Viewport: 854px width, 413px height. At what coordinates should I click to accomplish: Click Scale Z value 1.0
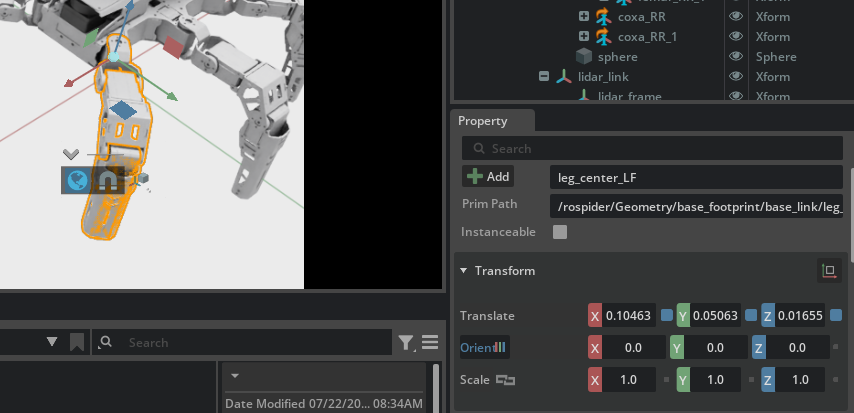[x=800, y=380]
